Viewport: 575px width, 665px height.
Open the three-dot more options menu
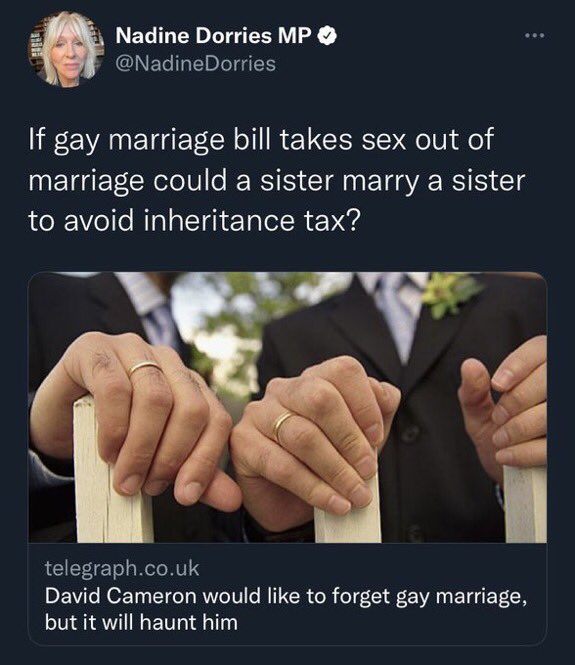534,36
